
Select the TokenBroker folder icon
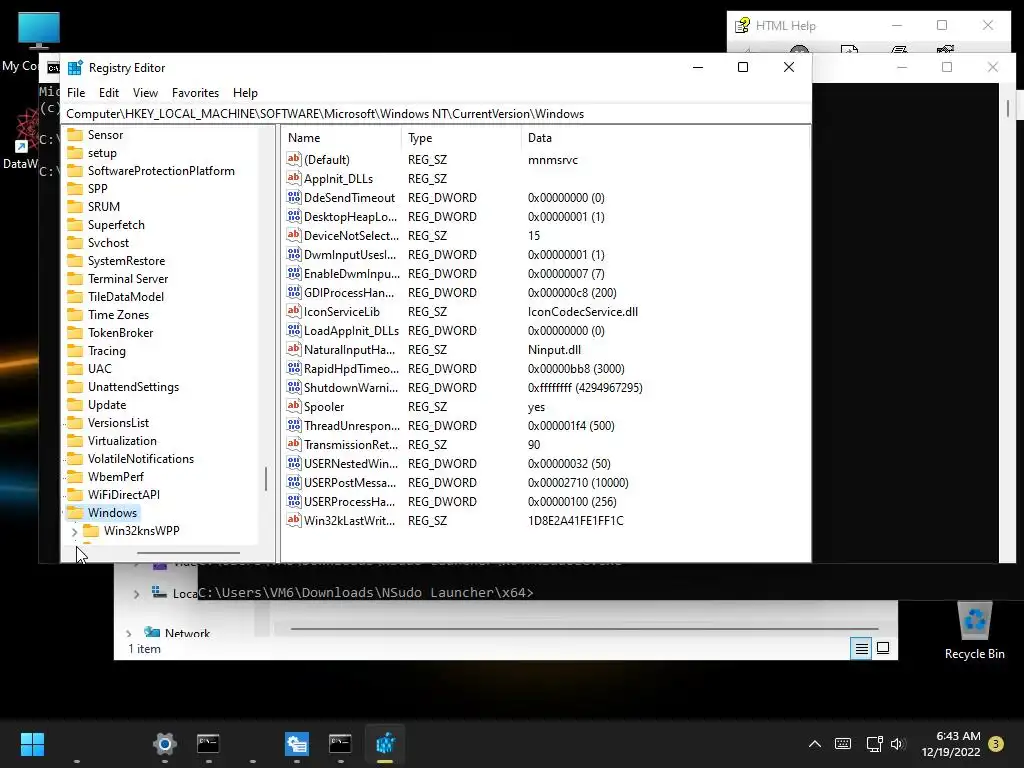[76, 333]
